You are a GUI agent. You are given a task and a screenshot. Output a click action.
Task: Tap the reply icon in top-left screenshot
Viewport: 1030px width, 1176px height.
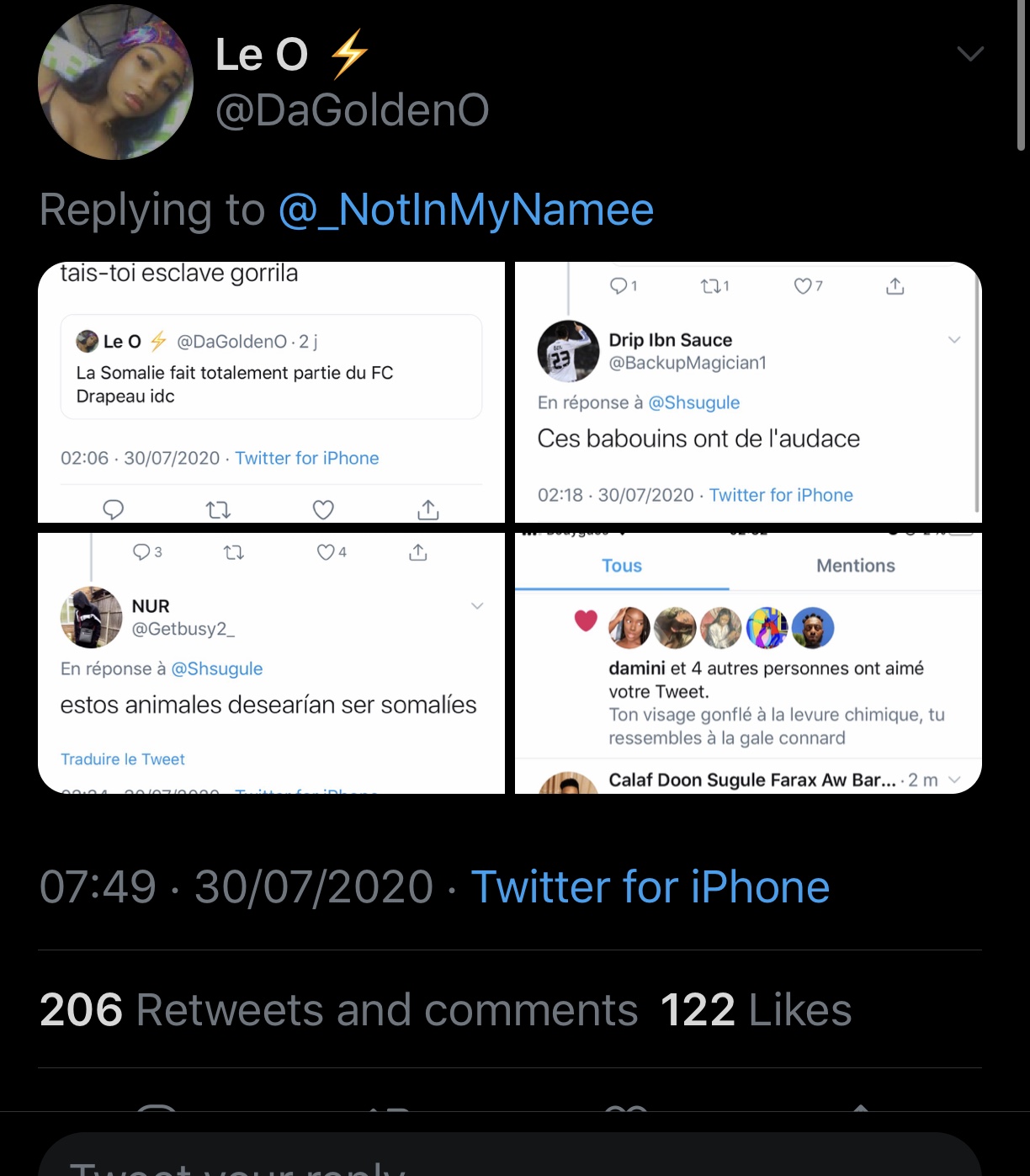tap(113, 509)
